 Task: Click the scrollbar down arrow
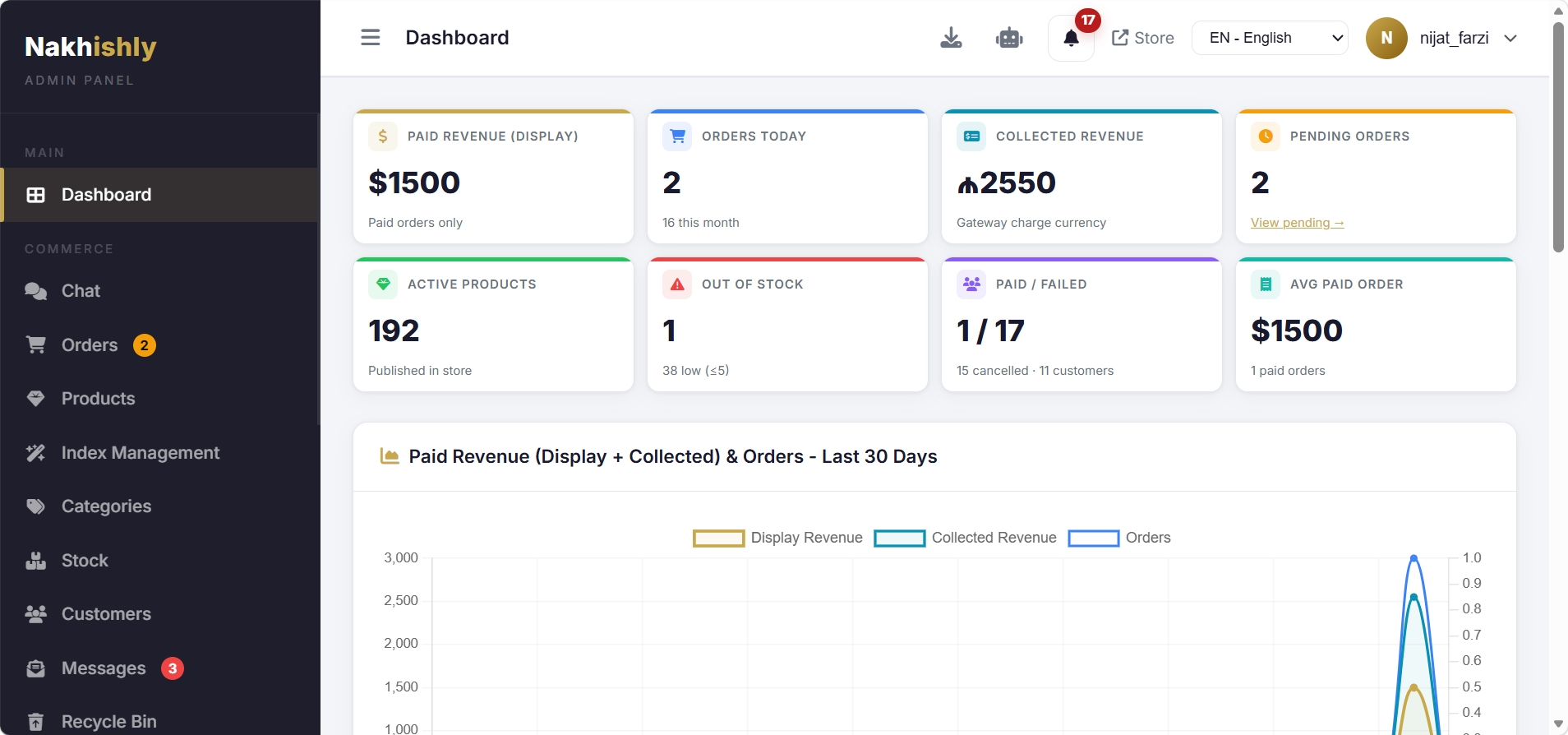point(1558,724)
